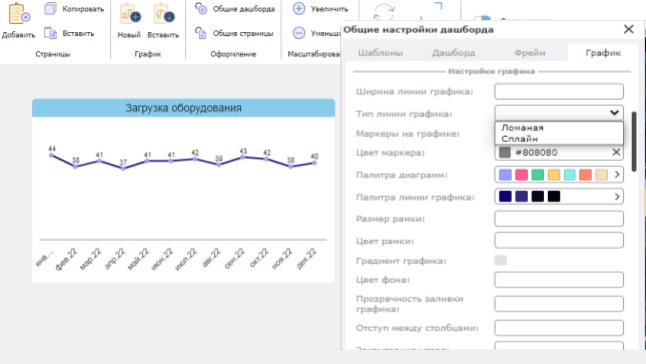Click the Прозрачность заливки графика field
This screenshot has height=364, width=646.
tap(559, 304)
